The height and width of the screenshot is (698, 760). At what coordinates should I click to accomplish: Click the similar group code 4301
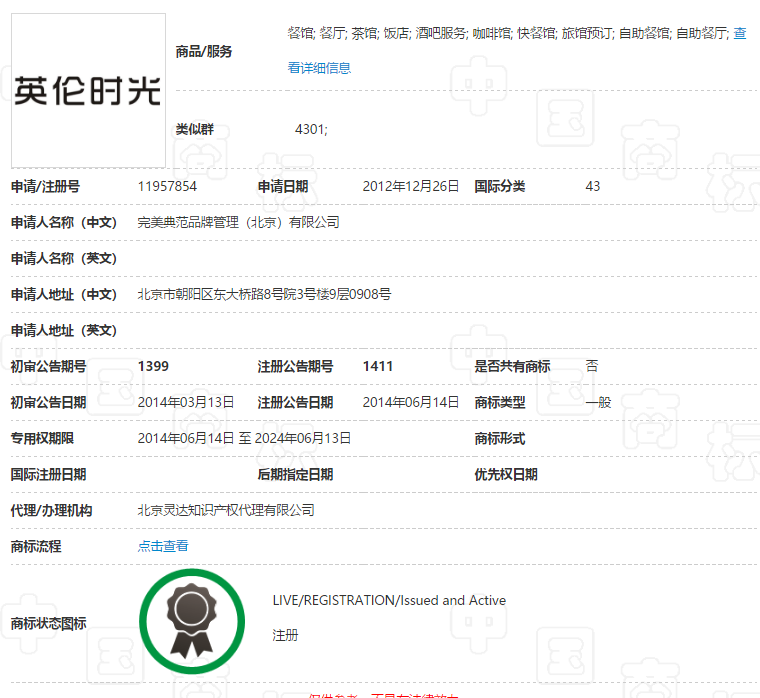[x=311, y=129]
